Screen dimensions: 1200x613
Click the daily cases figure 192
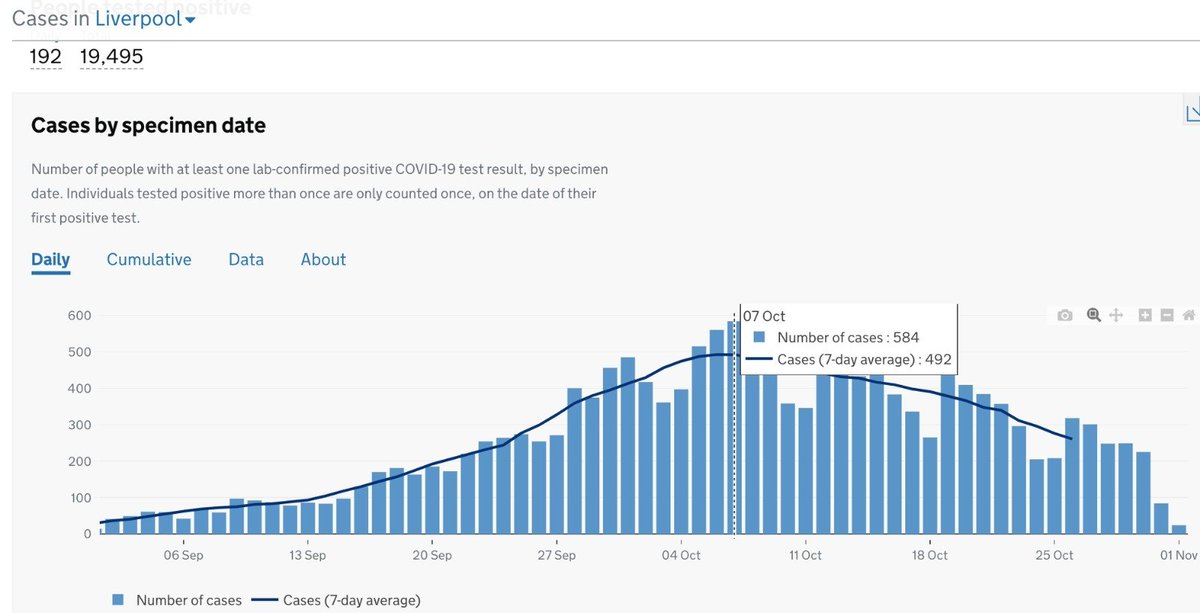pyautogui.click(x=45, y=57)
